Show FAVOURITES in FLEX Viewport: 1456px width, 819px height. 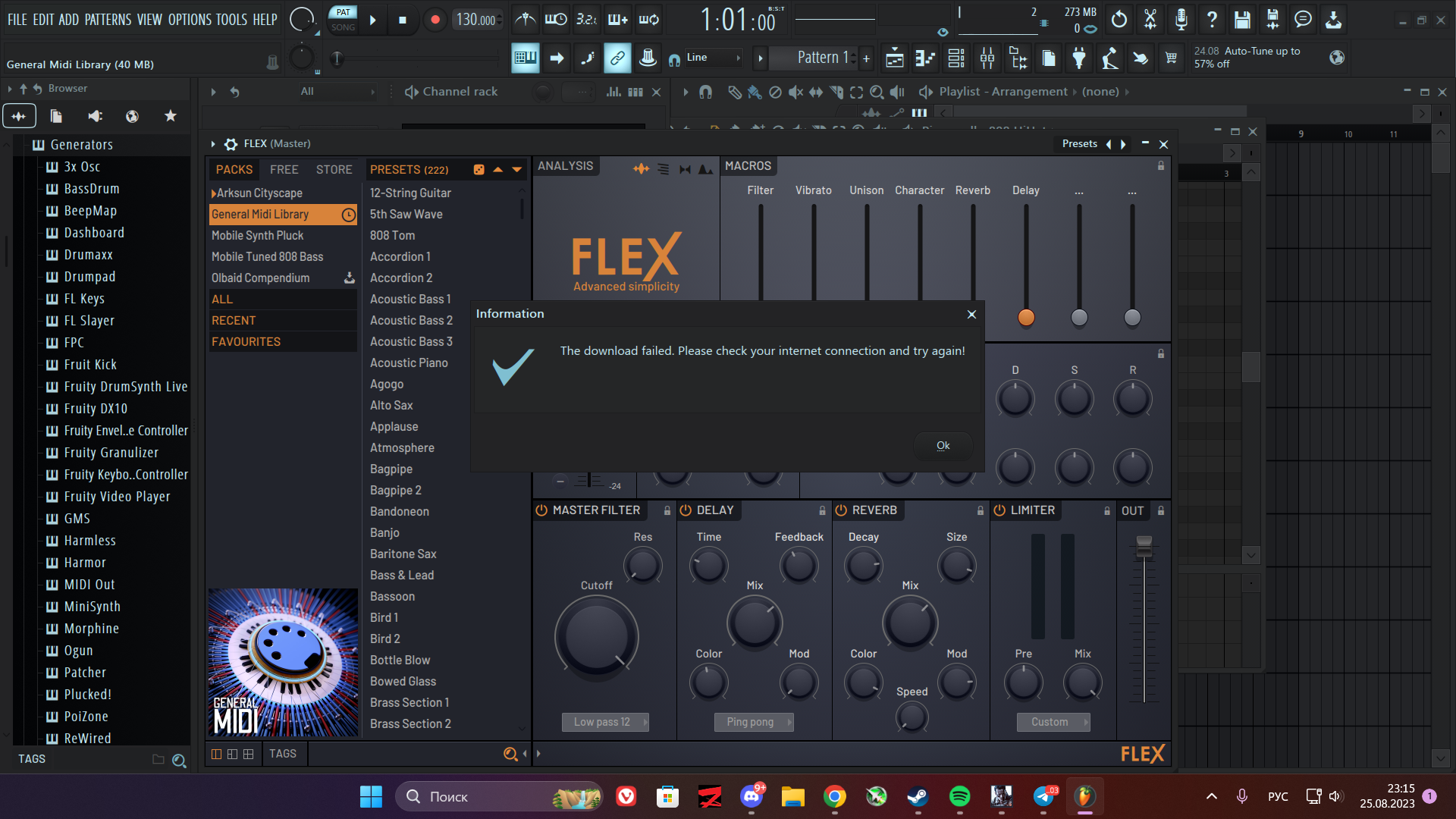(x=283, y=342)
